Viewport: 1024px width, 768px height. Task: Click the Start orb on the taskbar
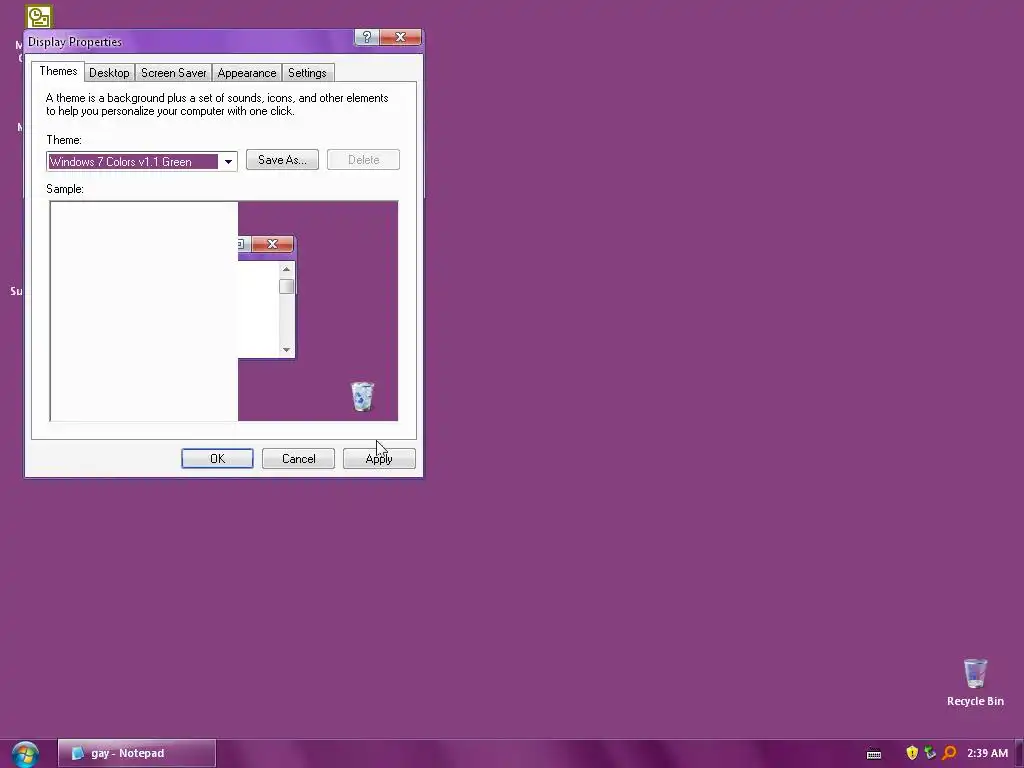coord(25,754)
